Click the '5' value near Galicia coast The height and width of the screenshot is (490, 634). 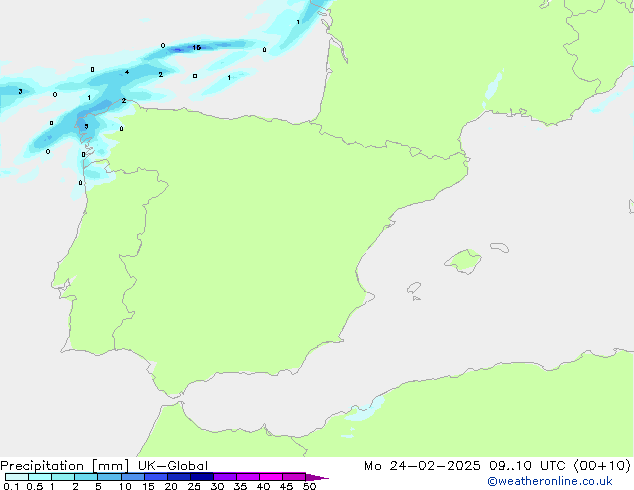coord(86,127)
